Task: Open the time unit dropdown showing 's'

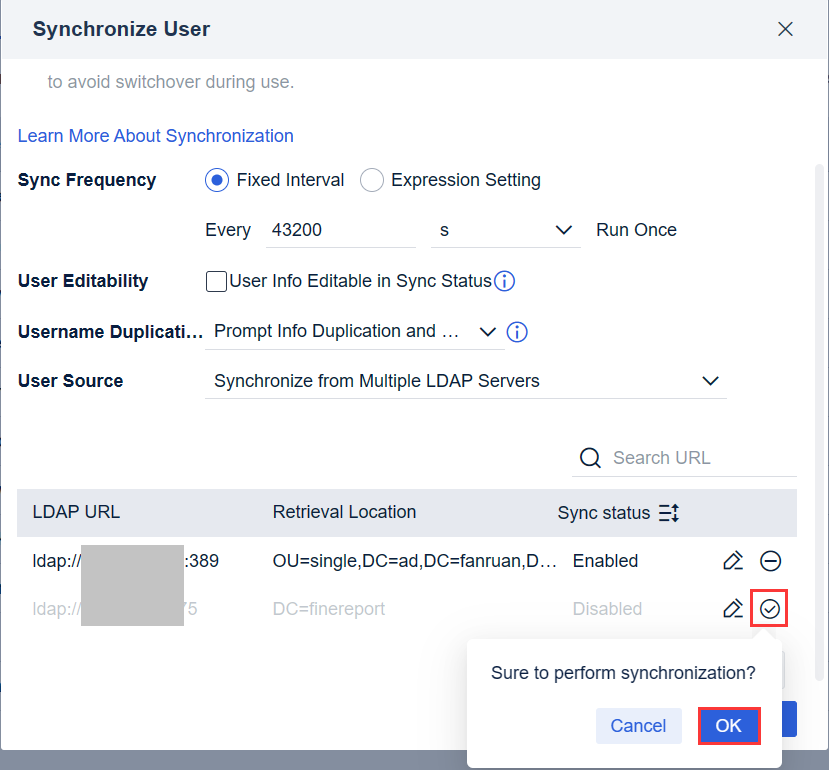Action: pos(505,229)
